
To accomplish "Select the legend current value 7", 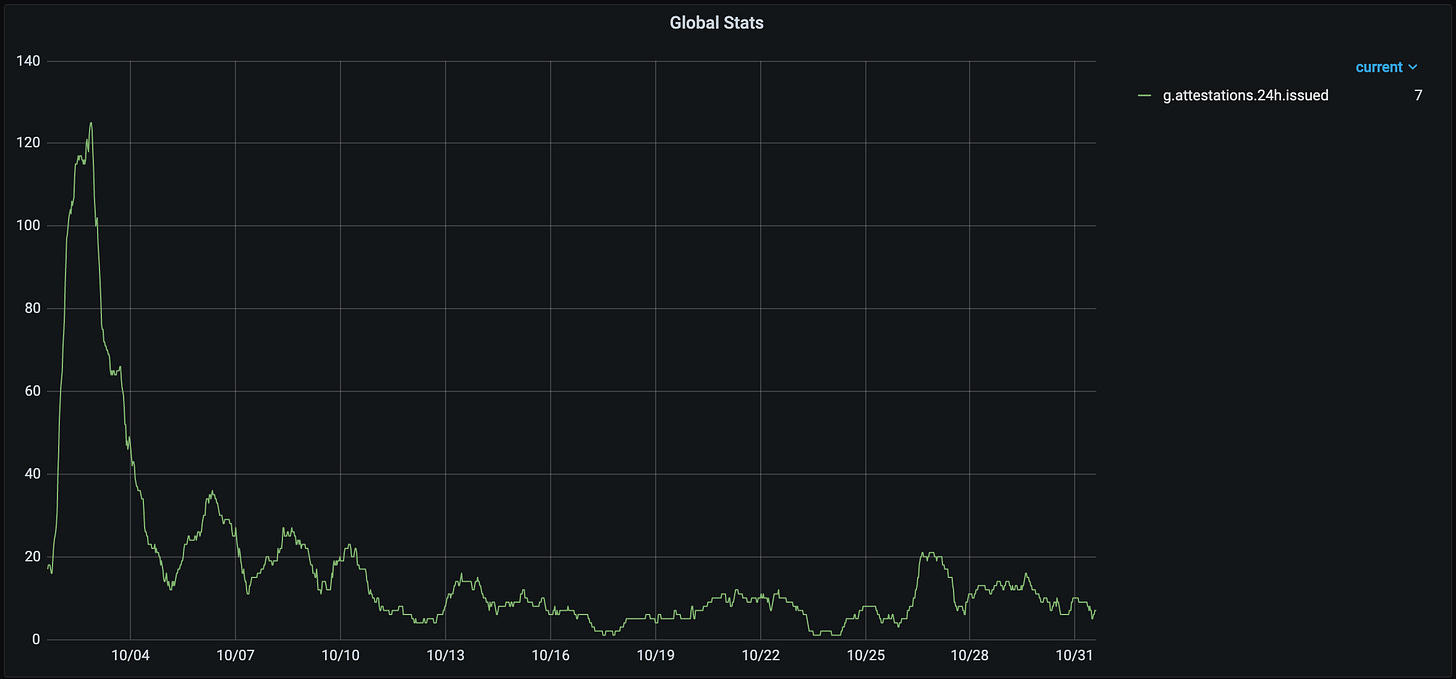I will point(1418,95).
